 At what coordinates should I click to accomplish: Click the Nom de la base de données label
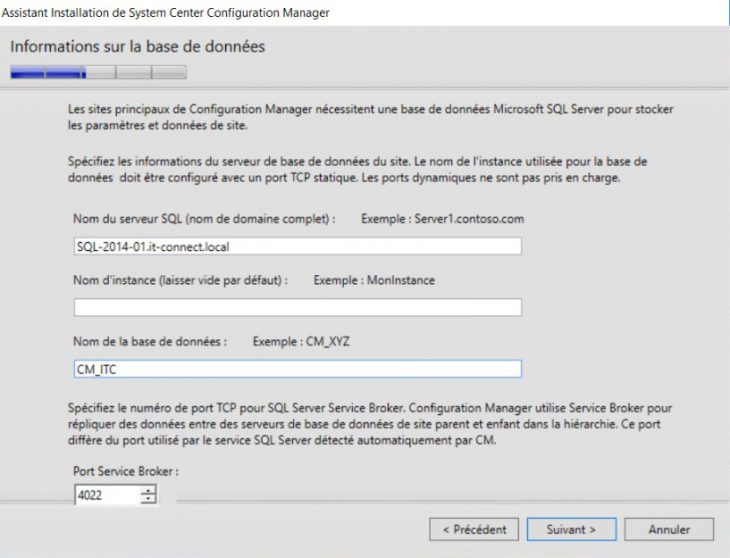150,341
